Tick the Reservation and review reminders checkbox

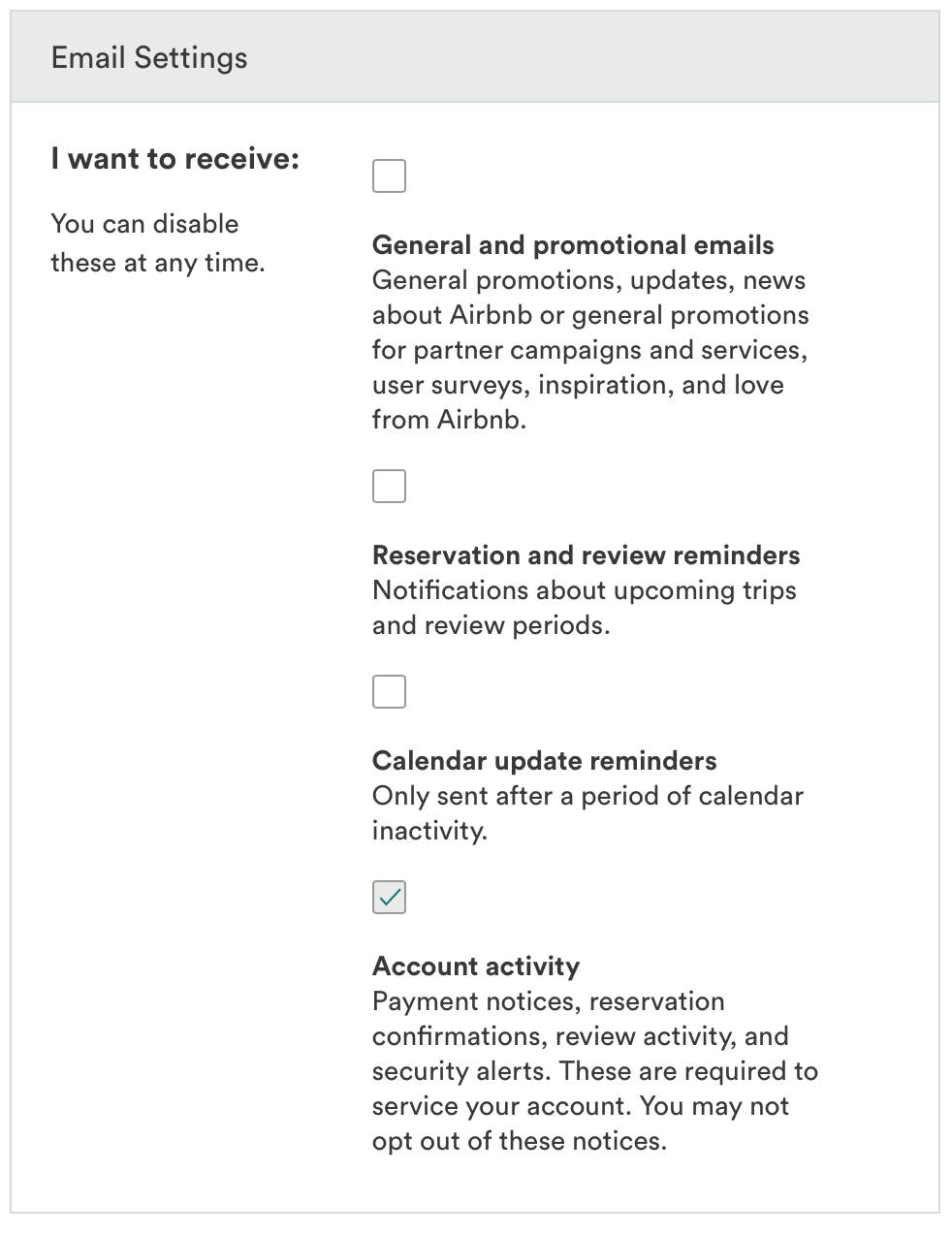pos(389,487)
